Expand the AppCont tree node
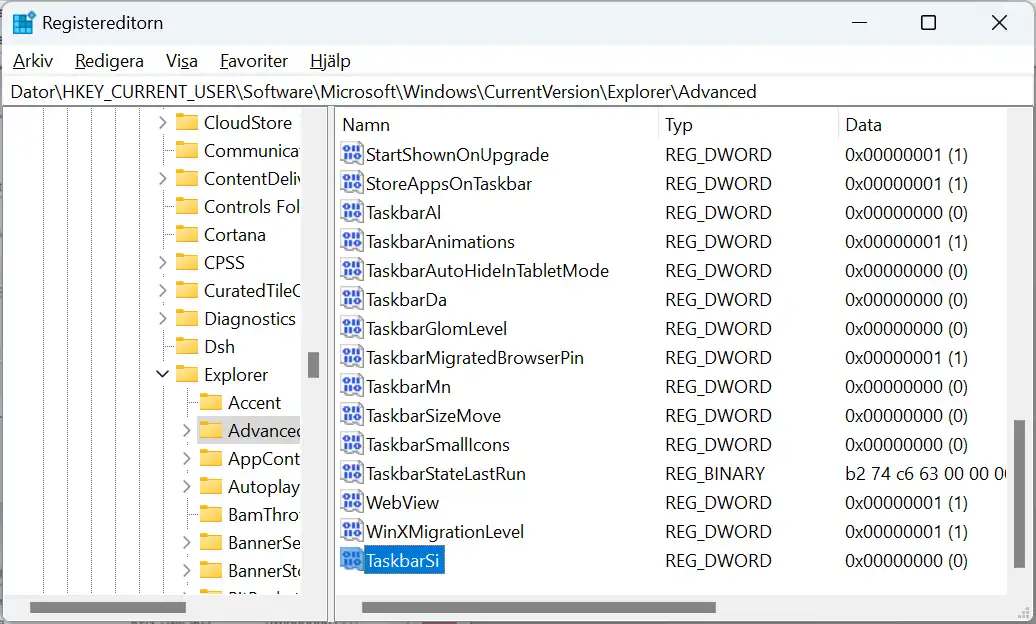The image size is (1036, 624). (x=186, y=459)
